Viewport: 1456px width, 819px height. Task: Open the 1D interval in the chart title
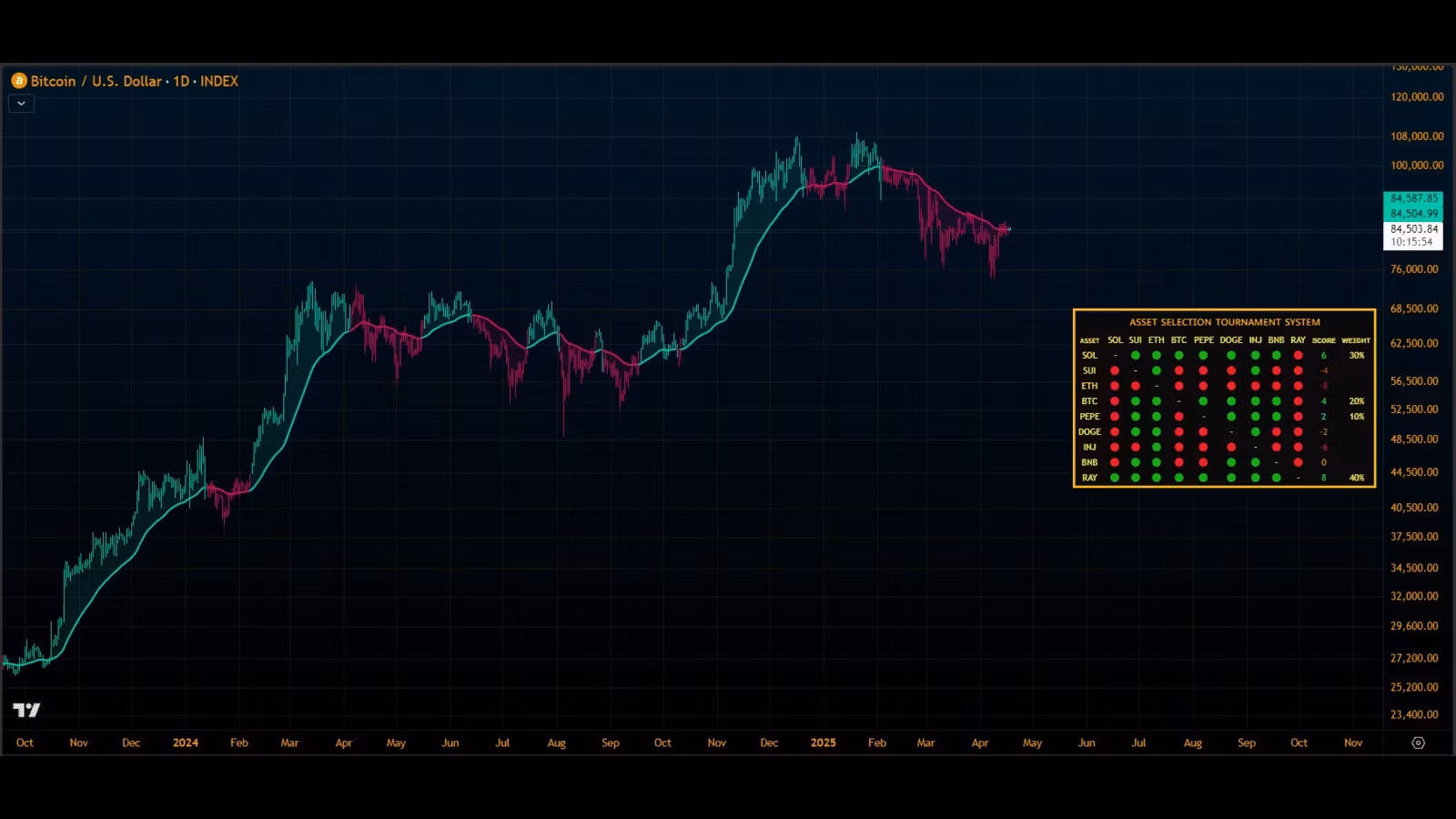tap(181, 81)
